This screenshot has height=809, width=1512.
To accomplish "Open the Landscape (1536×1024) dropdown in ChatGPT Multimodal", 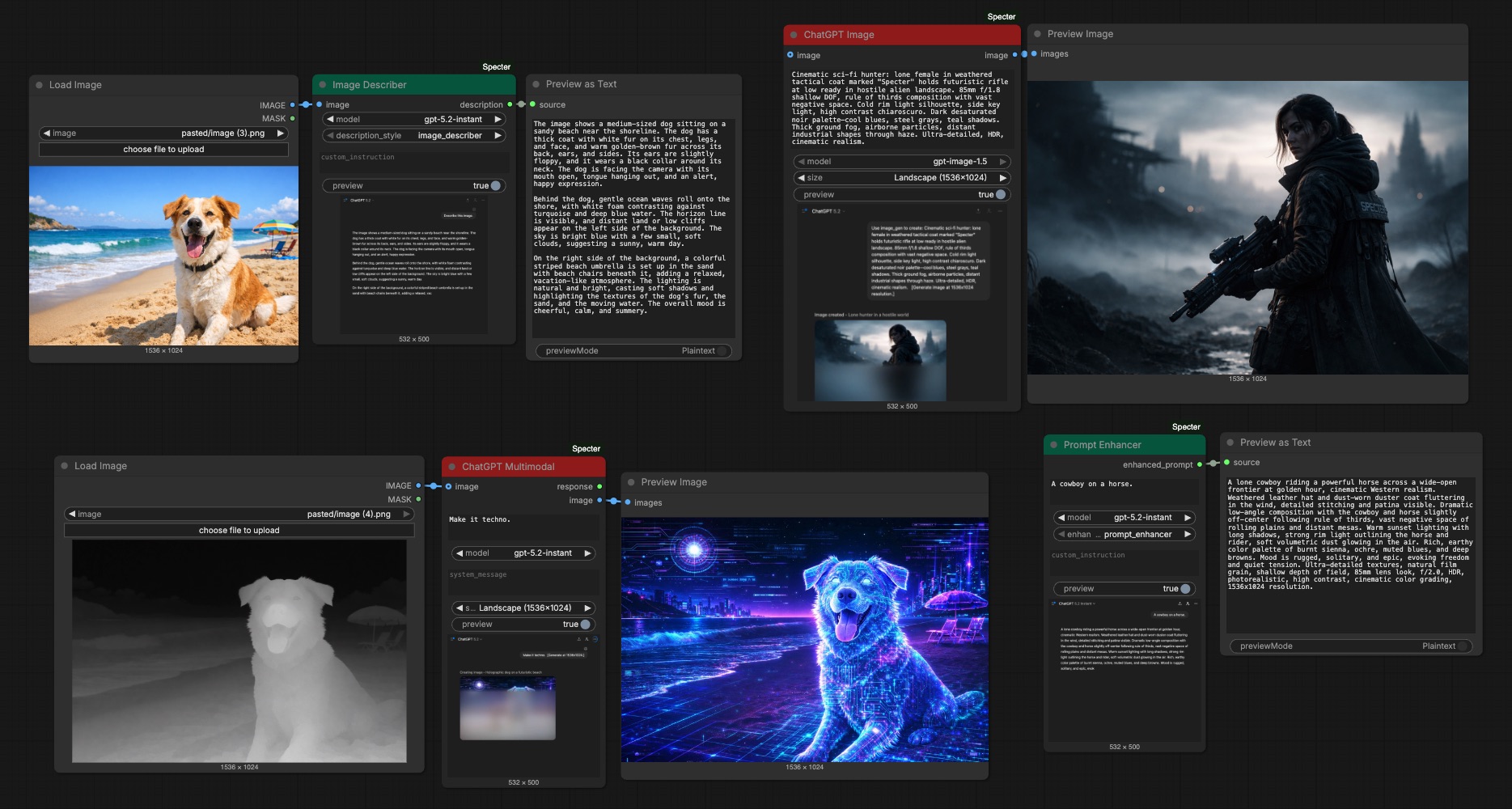I will click(523, 608).
